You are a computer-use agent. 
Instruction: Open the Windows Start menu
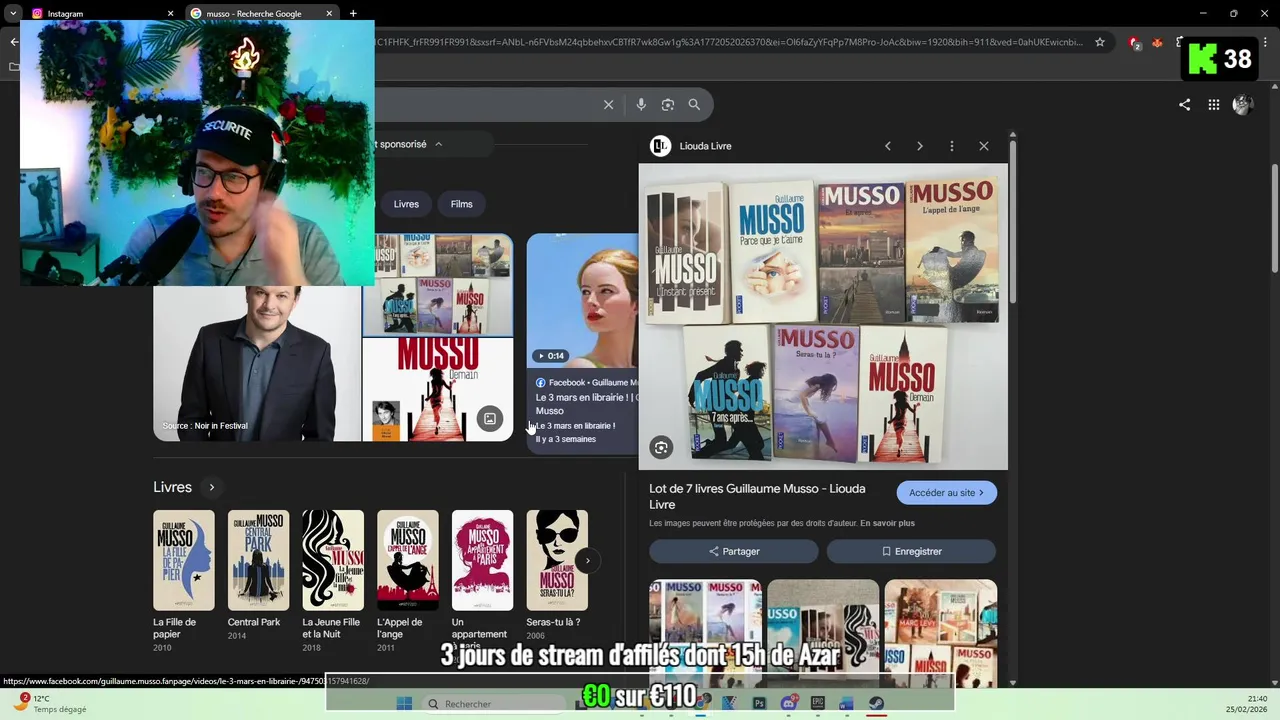click(x=404, y=704)
